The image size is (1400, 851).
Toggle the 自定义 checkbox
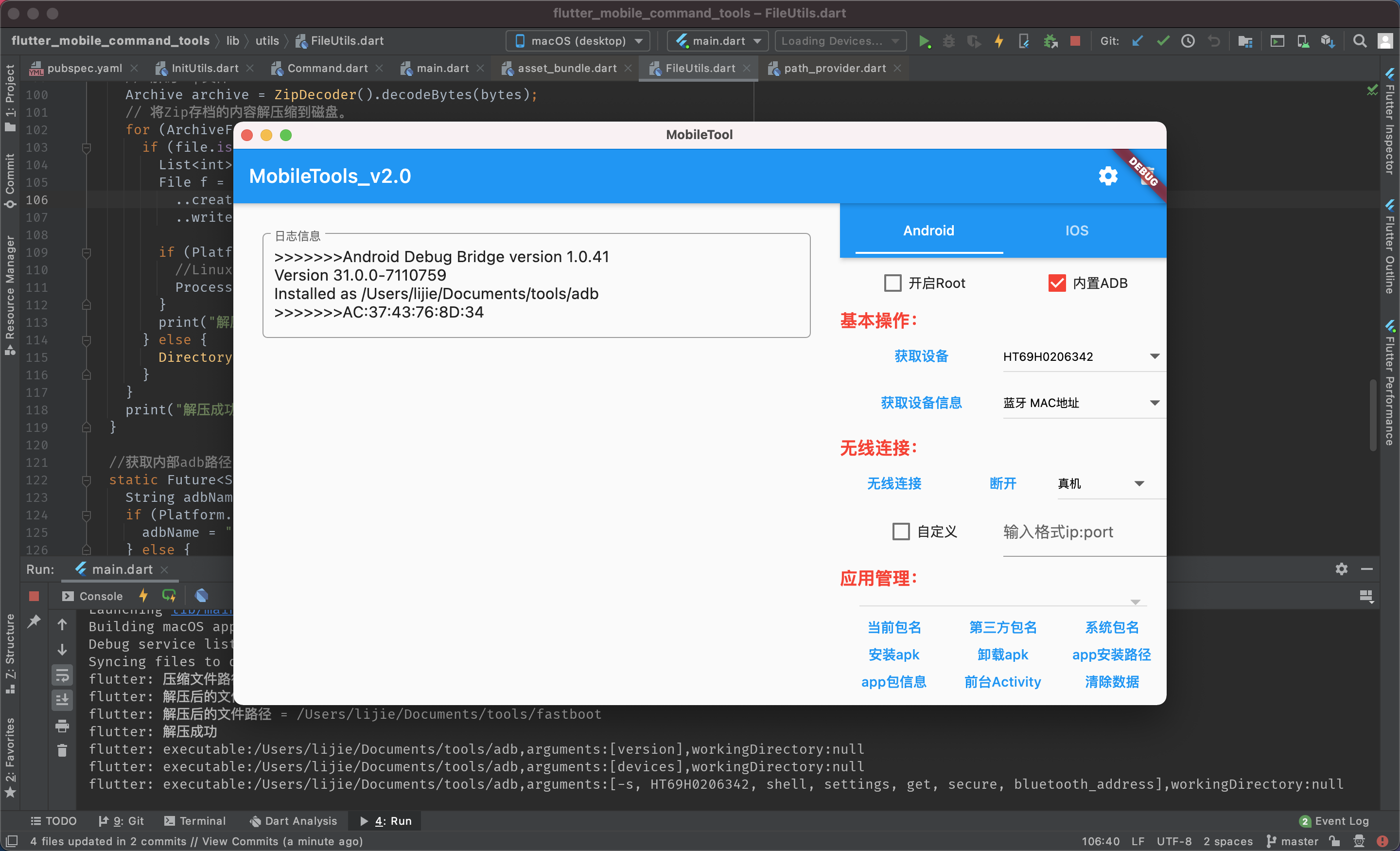pos(901,531)
